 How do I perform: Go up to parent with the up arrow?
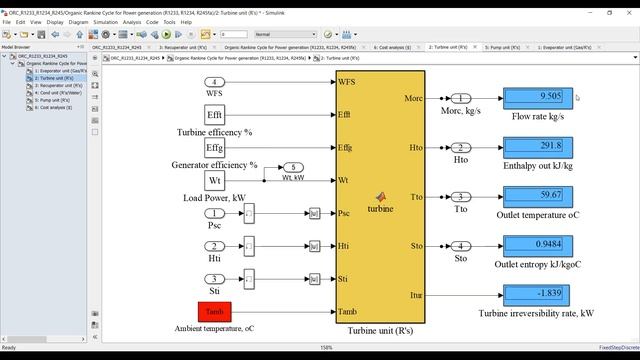(x=80, y=35)
